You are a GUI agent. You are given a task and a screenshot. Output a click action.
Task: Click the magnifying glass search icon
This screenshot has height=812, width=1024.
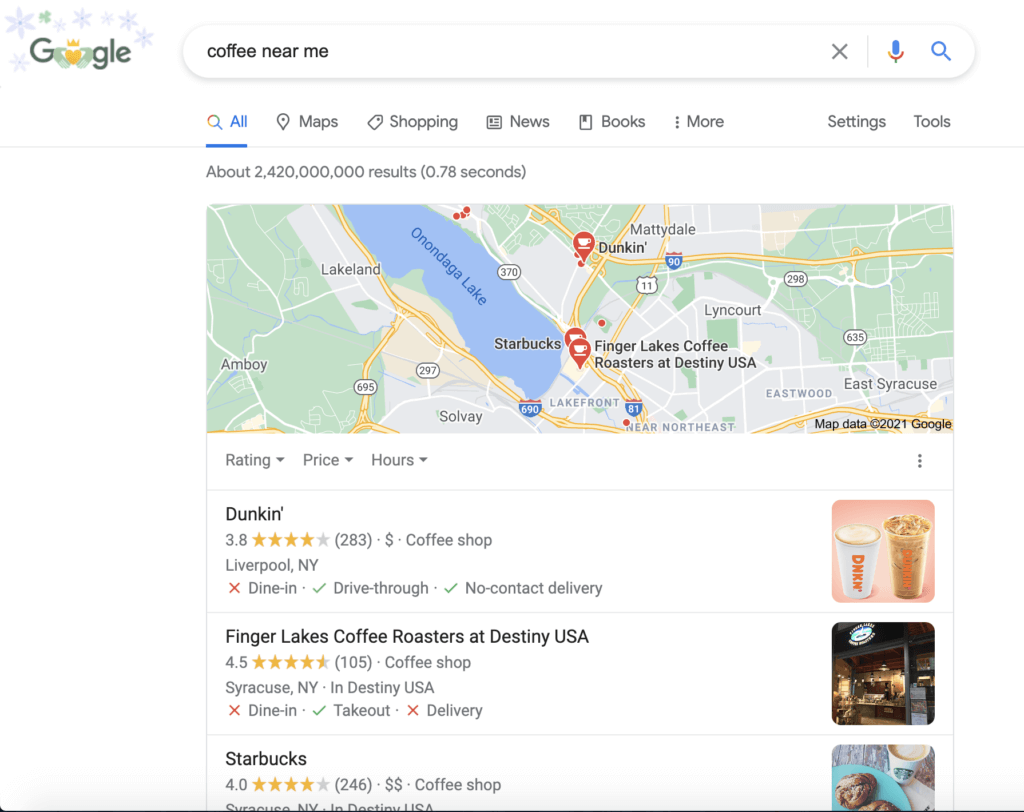point(940,50)
